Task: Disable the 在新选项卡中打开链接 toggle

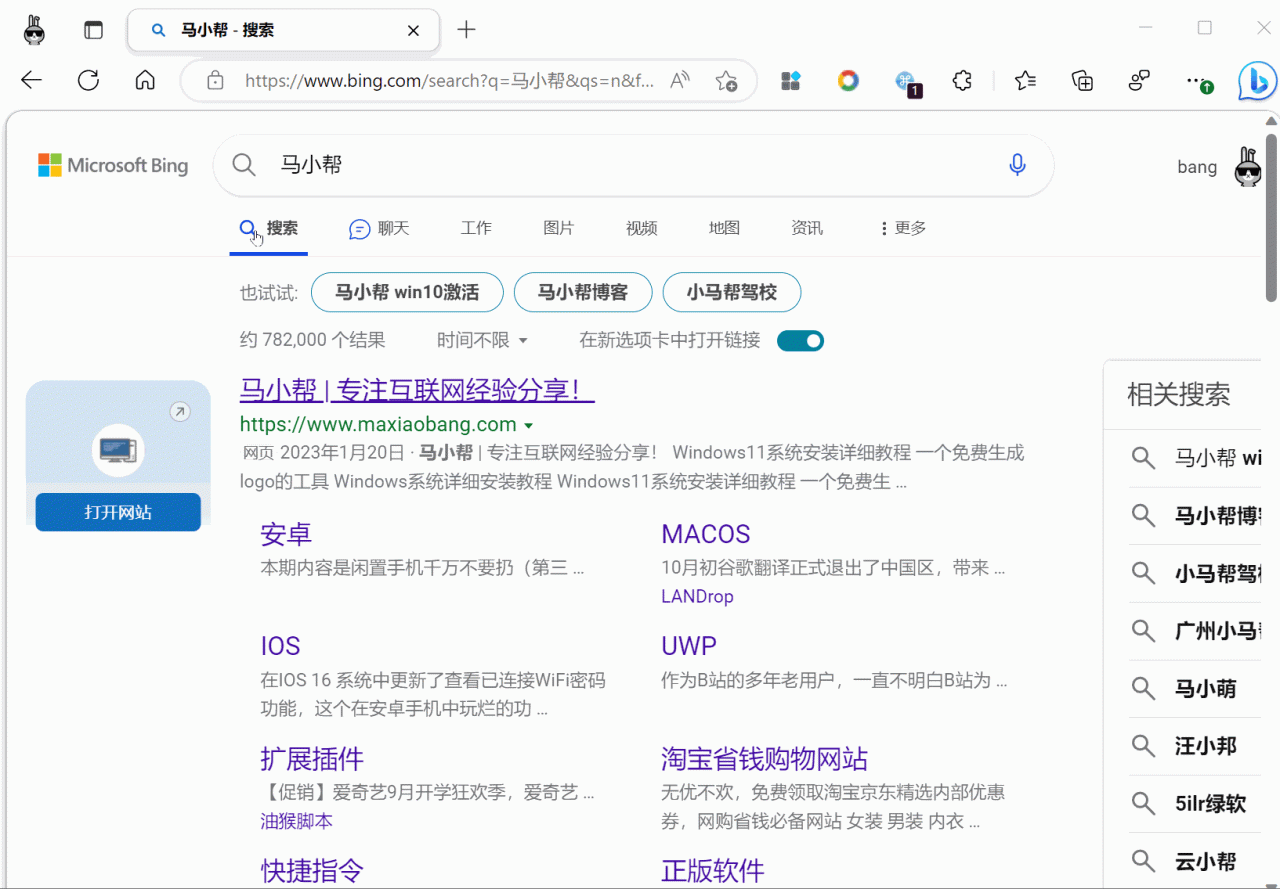Action: (x=800, y=340)
